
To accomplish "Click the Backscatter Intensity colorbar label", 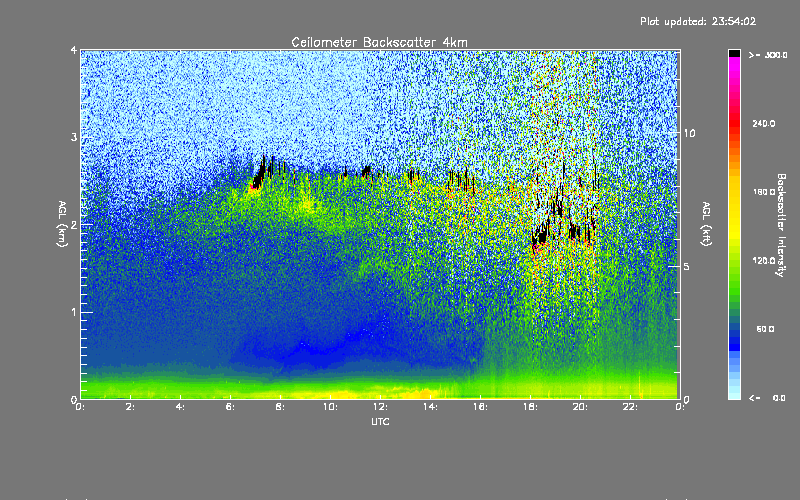I will [781, 224].
